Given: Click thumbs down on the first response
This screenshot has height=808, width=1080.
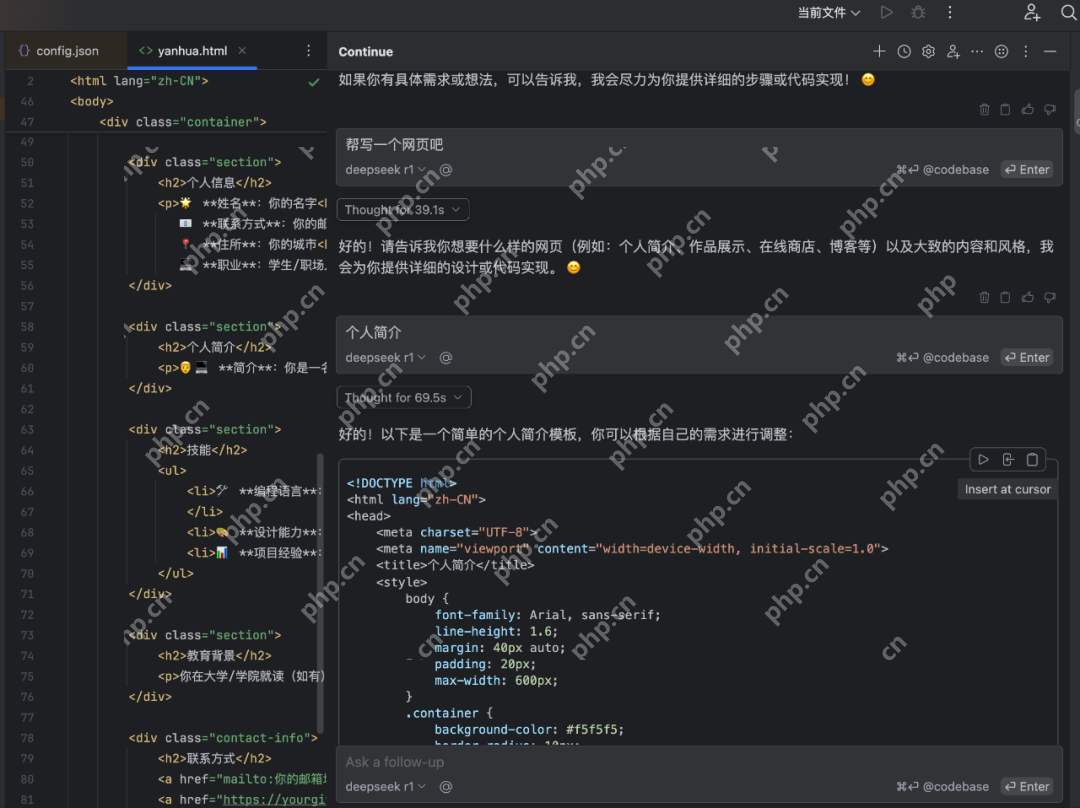Looking at the screenshot, I should [x=1050, y=110].
